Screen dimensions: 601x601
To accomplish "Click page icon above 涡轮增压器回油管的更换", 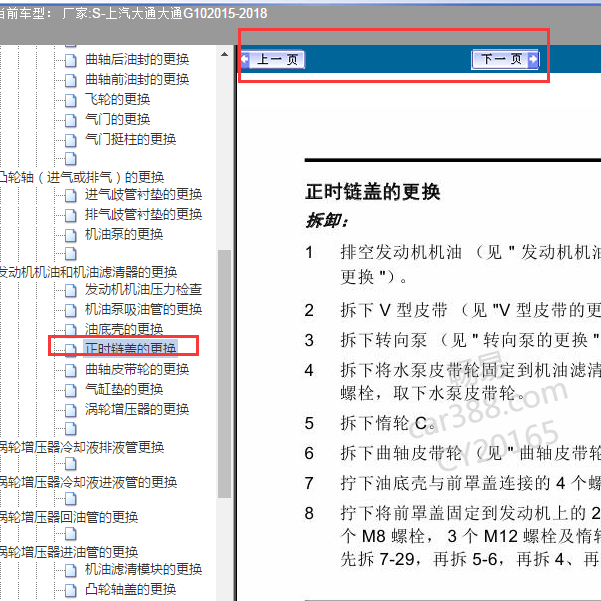I will tap(71, 499).
